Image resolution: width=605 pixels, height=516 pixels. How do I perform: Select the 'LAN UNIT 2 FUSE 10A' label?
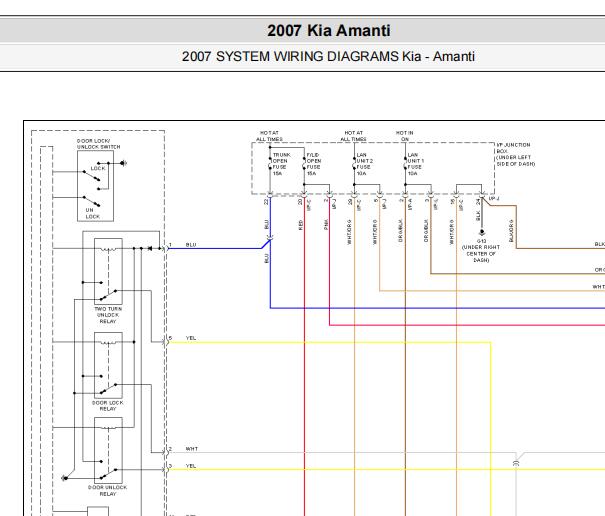[364, 164]
